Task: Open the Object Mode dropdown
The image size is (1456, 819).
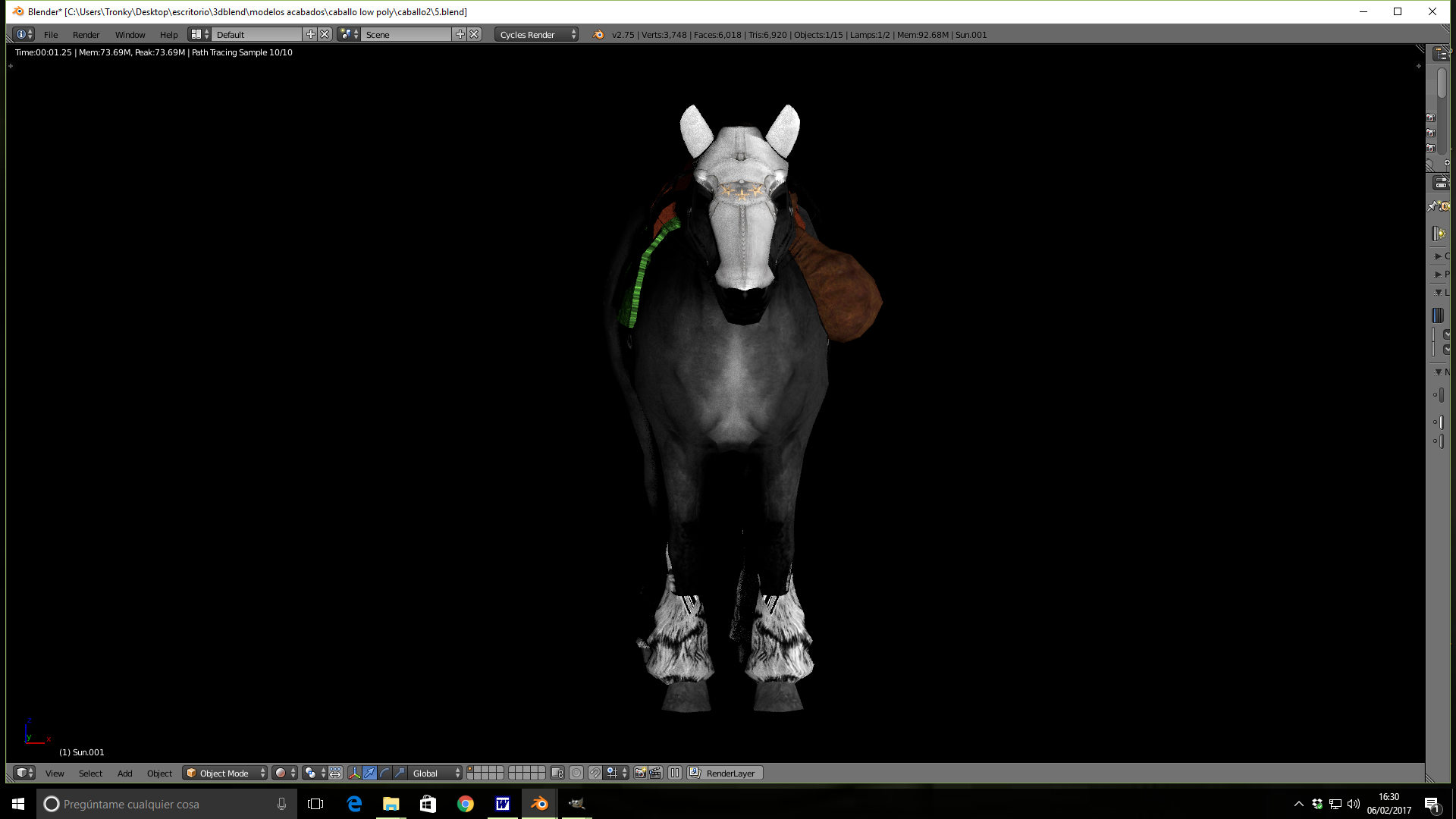Action: click(225, 773)
